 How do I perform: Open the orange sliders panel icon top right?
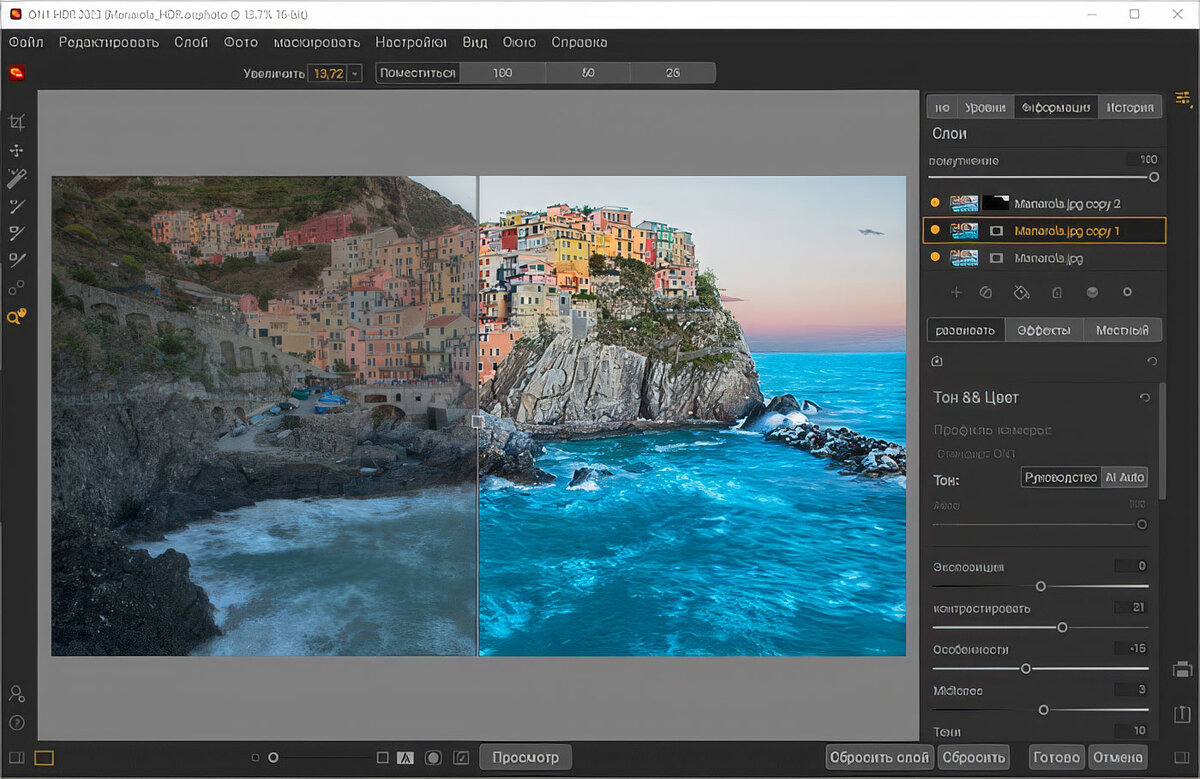pos(1184,98)
